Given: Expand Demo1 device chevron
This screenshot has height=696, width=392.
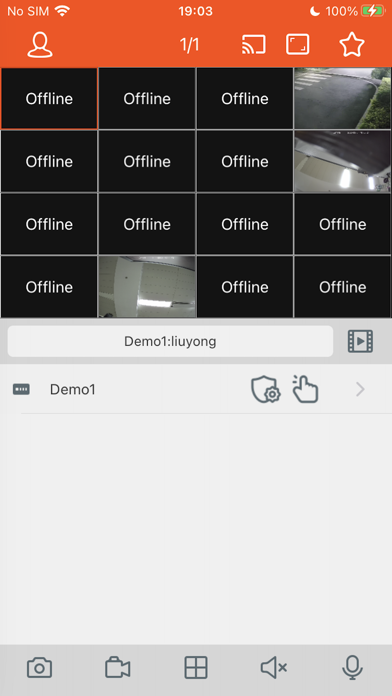Looking at the screenshot, I should click(360, 390).
